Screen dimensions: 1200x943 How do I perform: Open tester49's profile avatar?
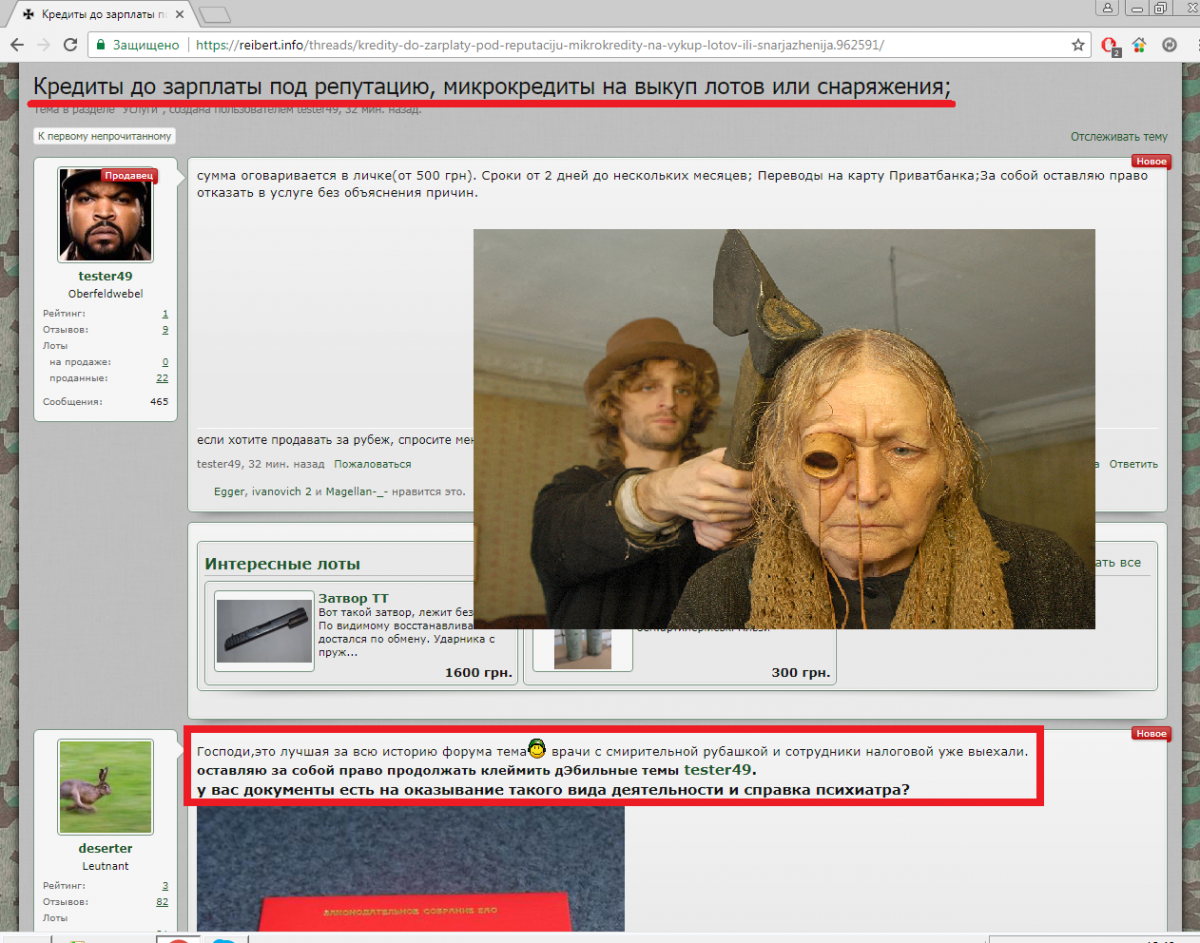pyautogui.click(x=106, y=214)
